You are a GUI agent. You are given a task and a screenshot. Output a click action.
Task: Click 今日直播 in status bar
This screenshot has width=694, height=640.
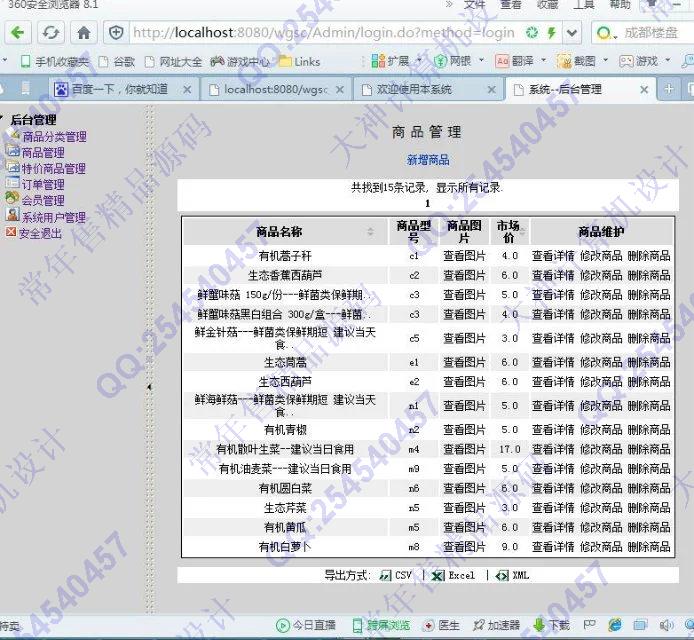[306, 625]
